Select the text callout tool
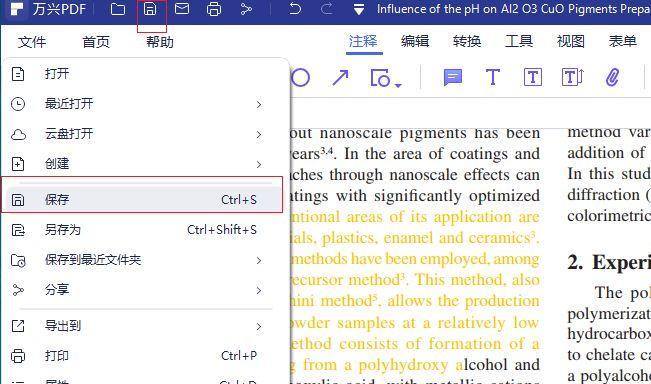The height and width of the screenshot is (384, 651). click(573, 77)
